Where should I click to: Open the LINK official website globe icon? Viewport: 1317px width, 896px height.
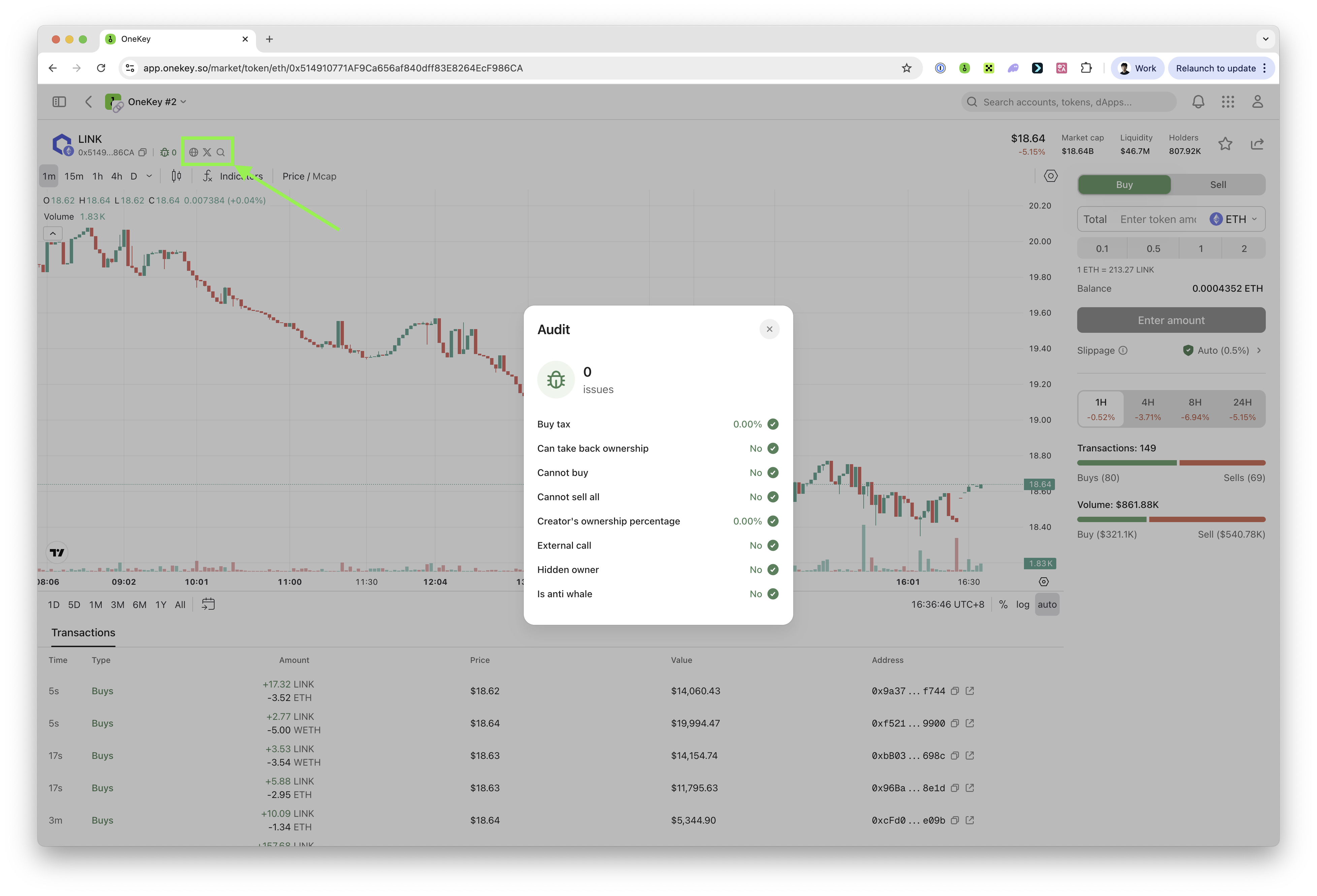coord(193,152)
